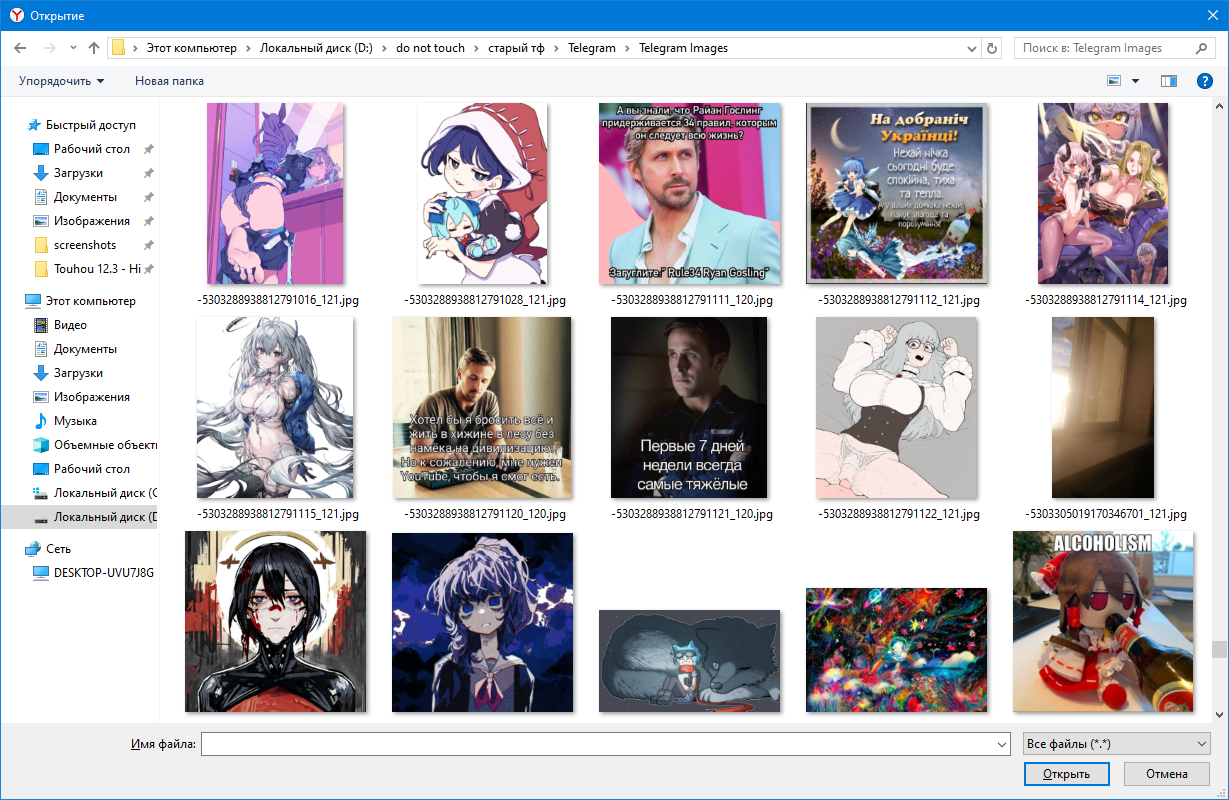Image resolution: width=1229 pixels, height=800 pixels.
Task: Open the Touhou 12.3 folder shortcut
Action: [97, 269]
